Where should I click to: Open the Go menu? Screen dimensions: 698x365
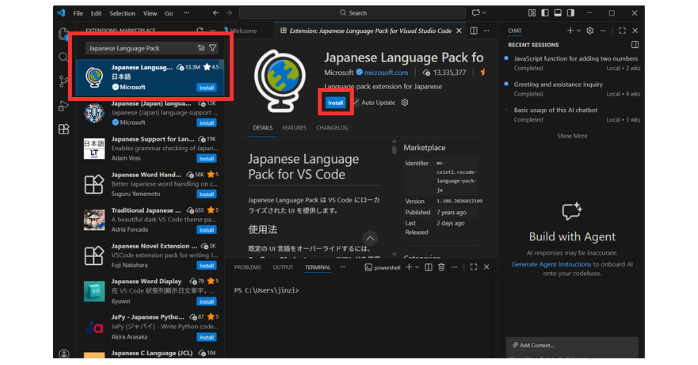(x=169, y=13)
